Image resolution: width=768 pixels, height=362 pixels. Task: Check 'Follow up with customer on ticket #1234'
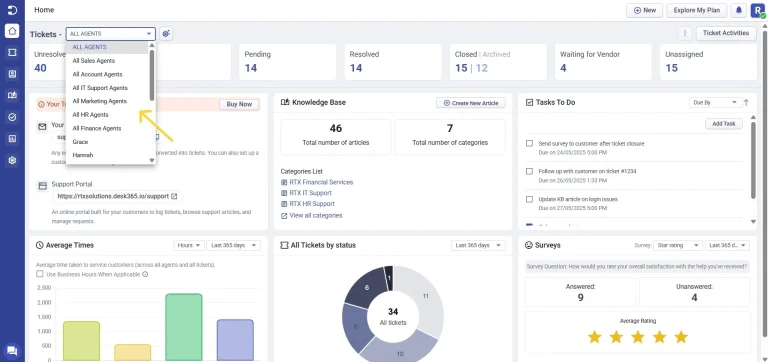pyautogui.click(x=529, y=171)
